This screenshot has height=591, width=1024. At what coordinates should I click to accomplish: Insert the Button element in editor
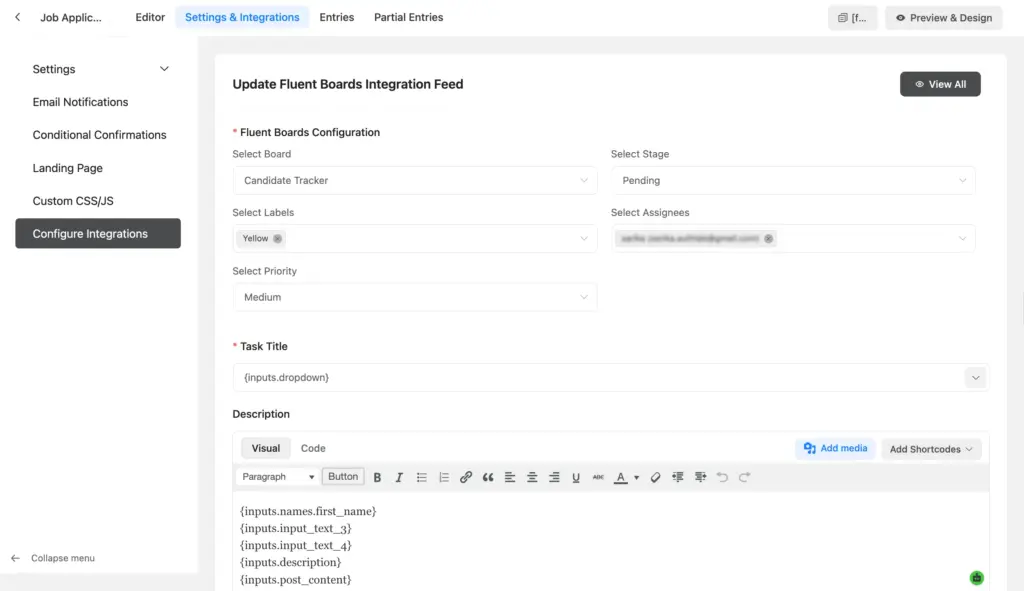pyautogui.click(x=343, y=477)
